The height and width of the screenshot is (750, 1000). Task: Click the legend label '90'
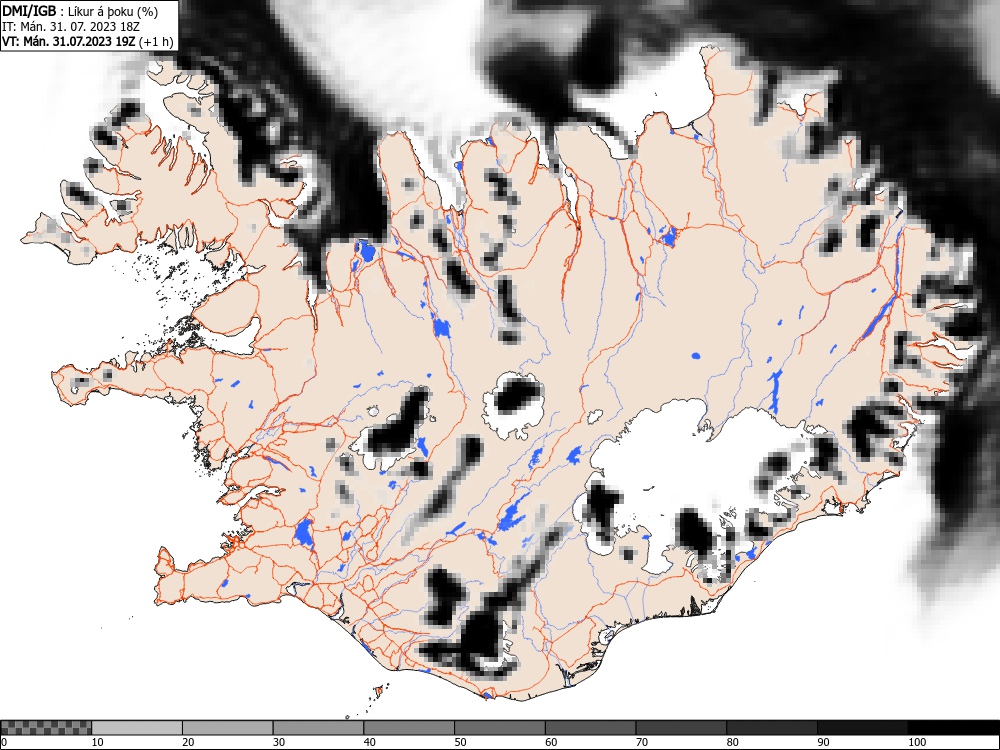[822, 742]
